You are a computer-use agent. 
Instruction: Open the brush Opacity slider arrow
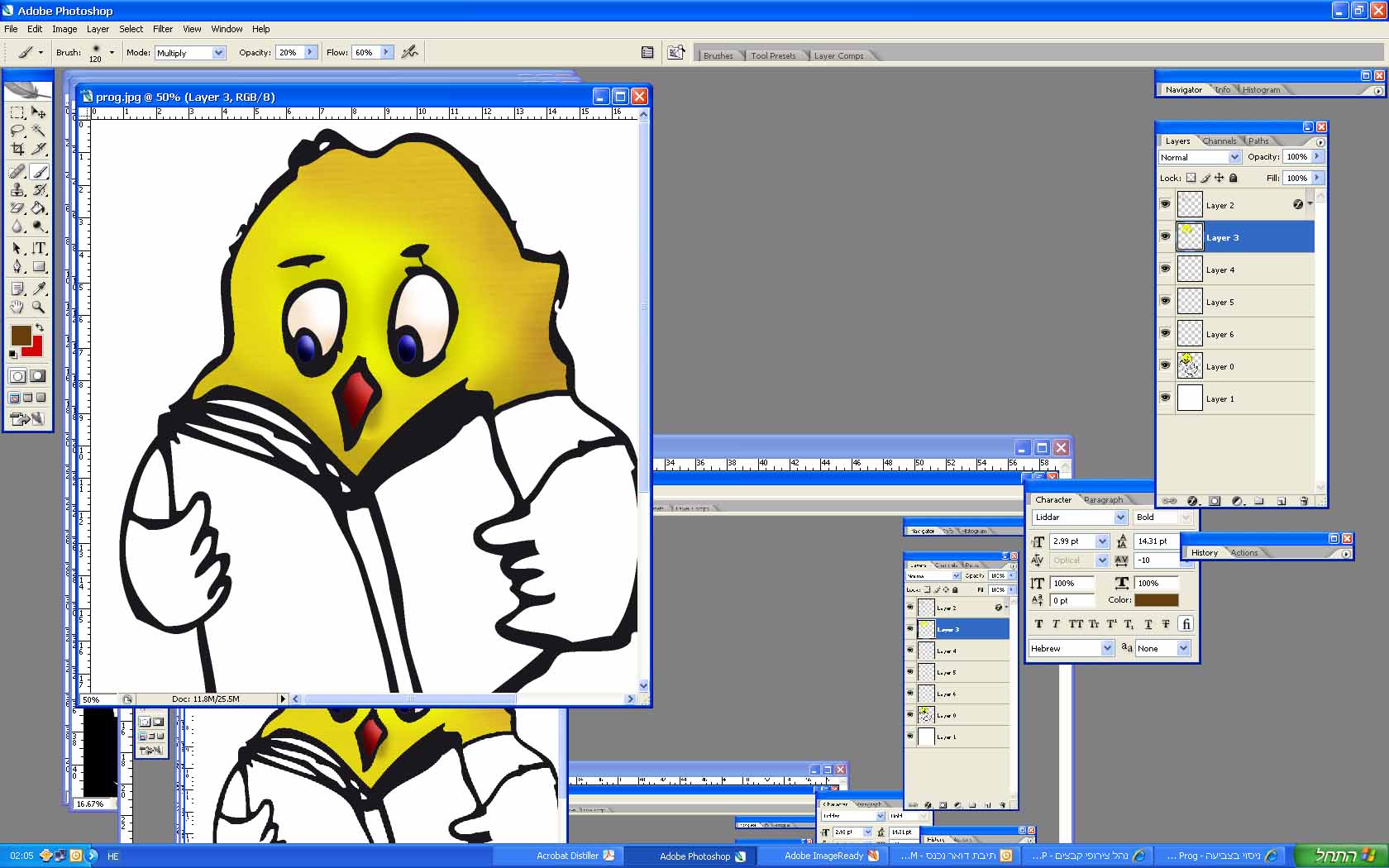click(310, 52)
